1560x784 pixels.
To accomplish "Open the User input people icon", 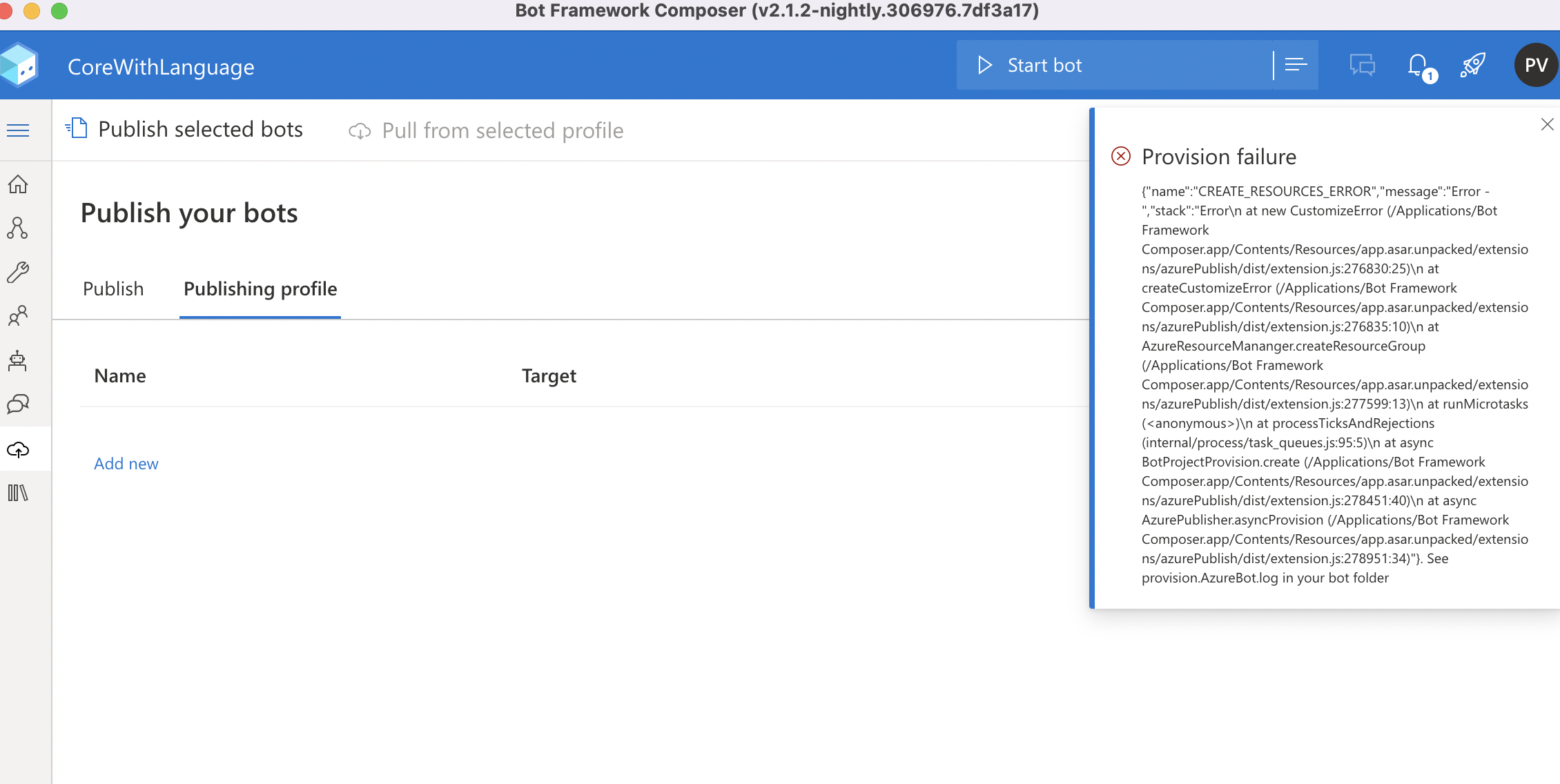I will click(18, 316).
